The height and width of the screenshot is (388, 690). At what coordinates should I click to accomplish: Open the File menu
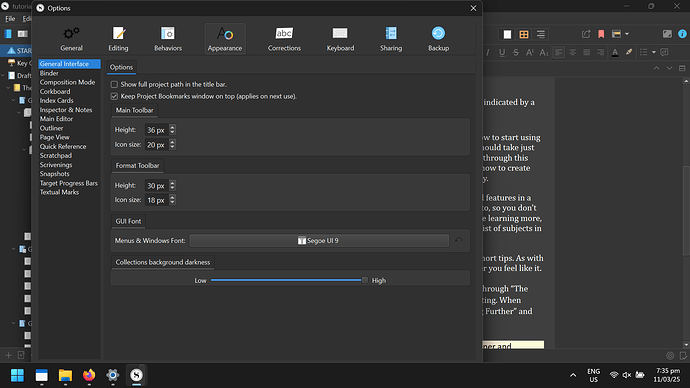[x=10, y=18]
